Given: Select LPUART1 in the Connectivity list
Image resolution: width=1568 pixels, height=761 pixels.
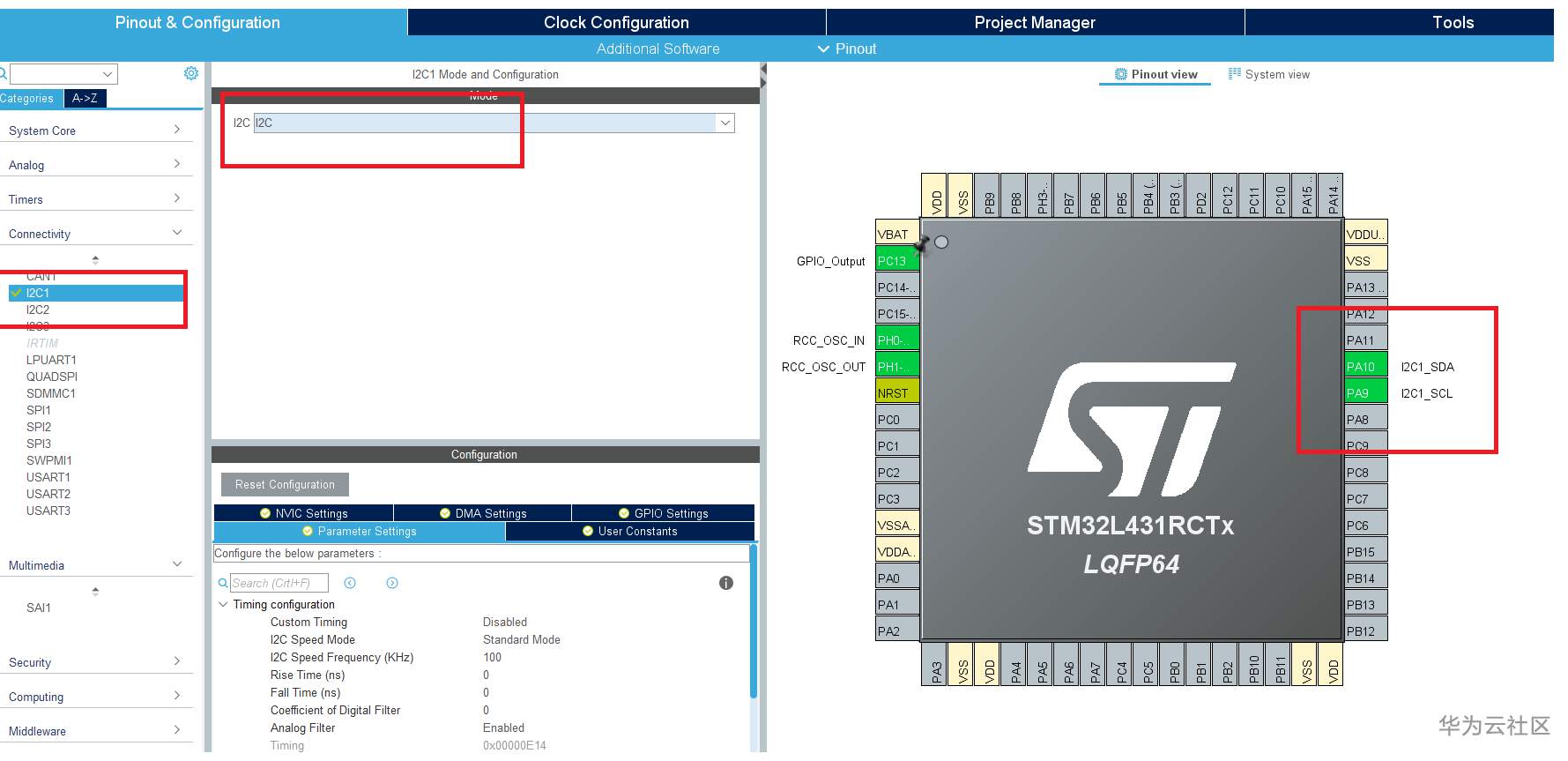Looking at the screenshot, I should (51, 360).
